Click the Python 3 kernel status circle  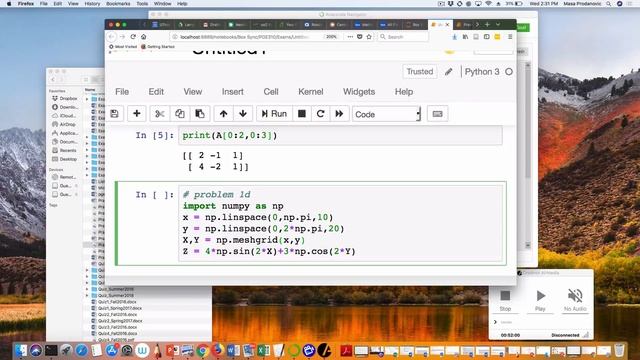509,72
